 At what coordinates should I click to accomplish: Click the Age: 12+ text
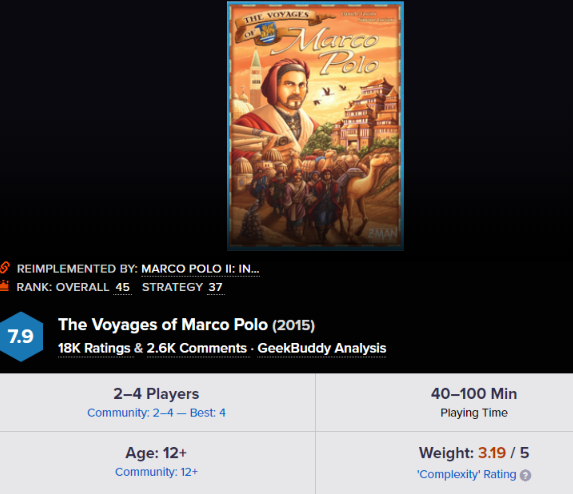click(156, 453)
